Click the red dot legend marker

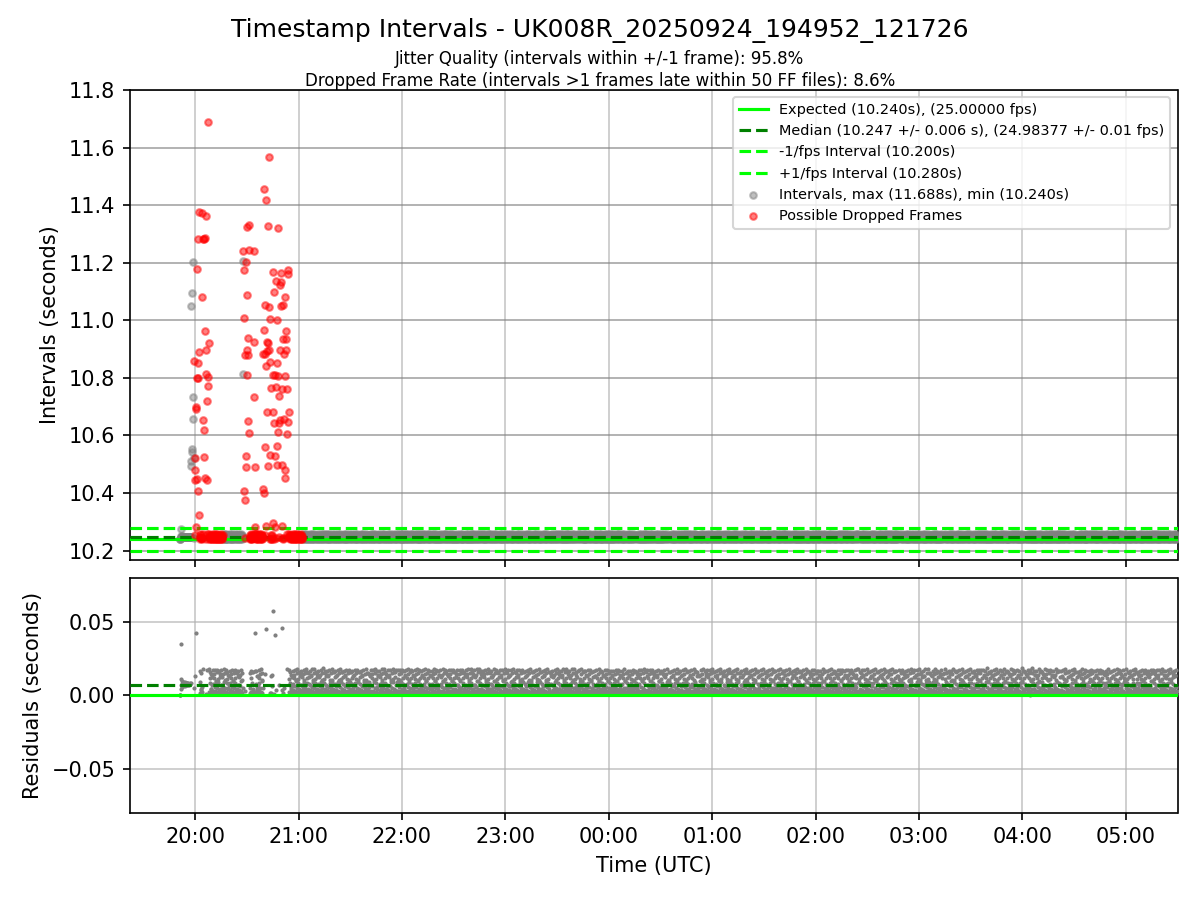pyautogui.click(x=754, y=215)
